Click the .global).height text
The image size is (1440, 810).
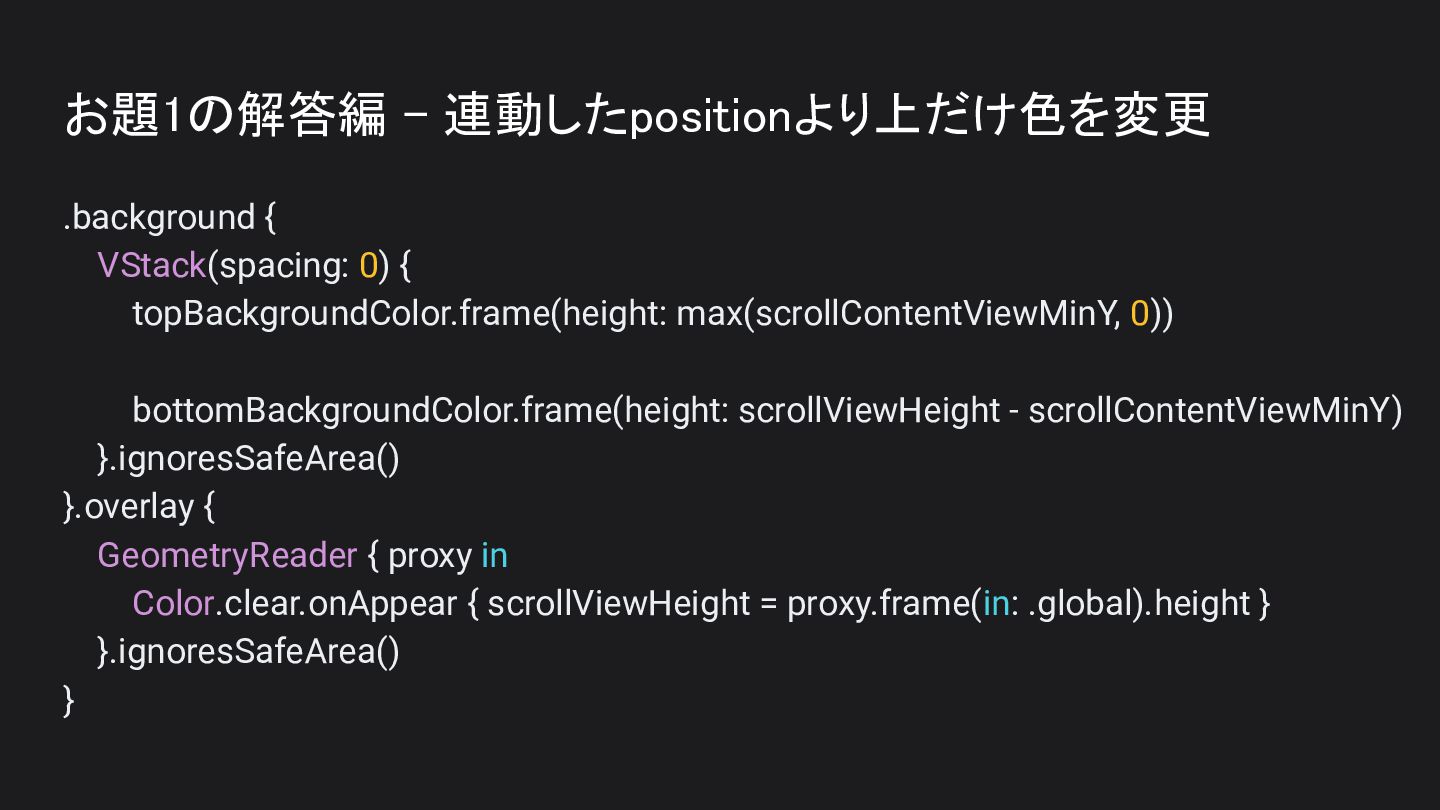point(1139,603)
